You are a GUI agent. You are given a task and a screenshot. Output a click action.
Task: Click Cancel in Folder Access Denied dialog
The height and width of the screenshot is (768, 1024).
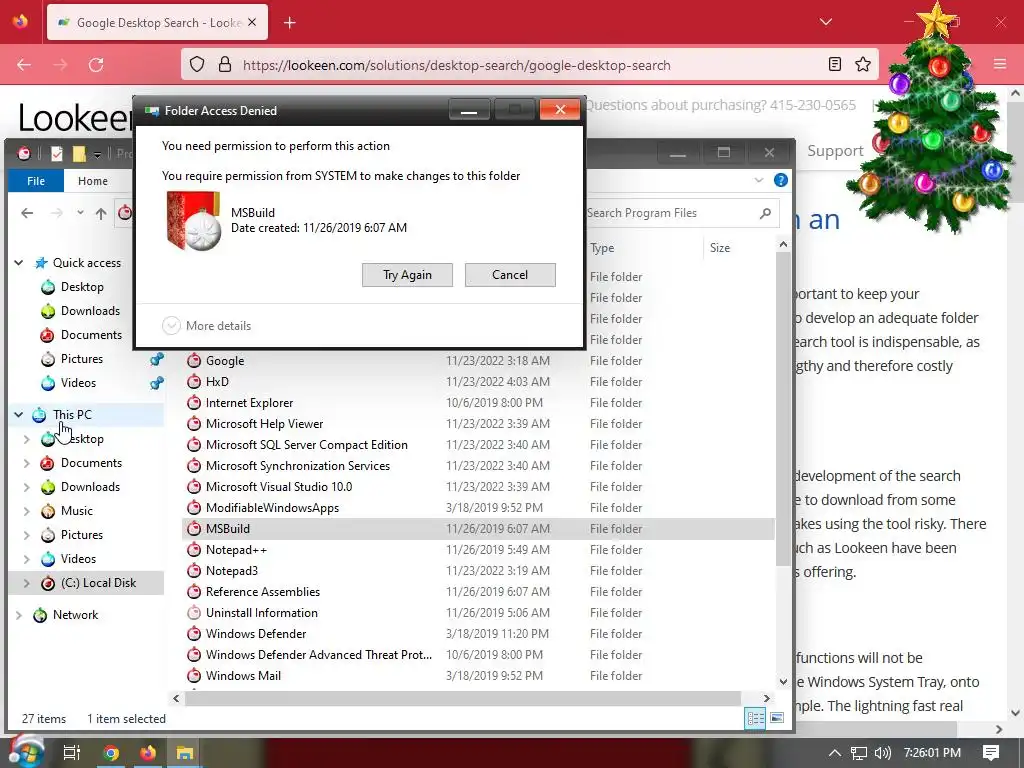pos(510,275)
